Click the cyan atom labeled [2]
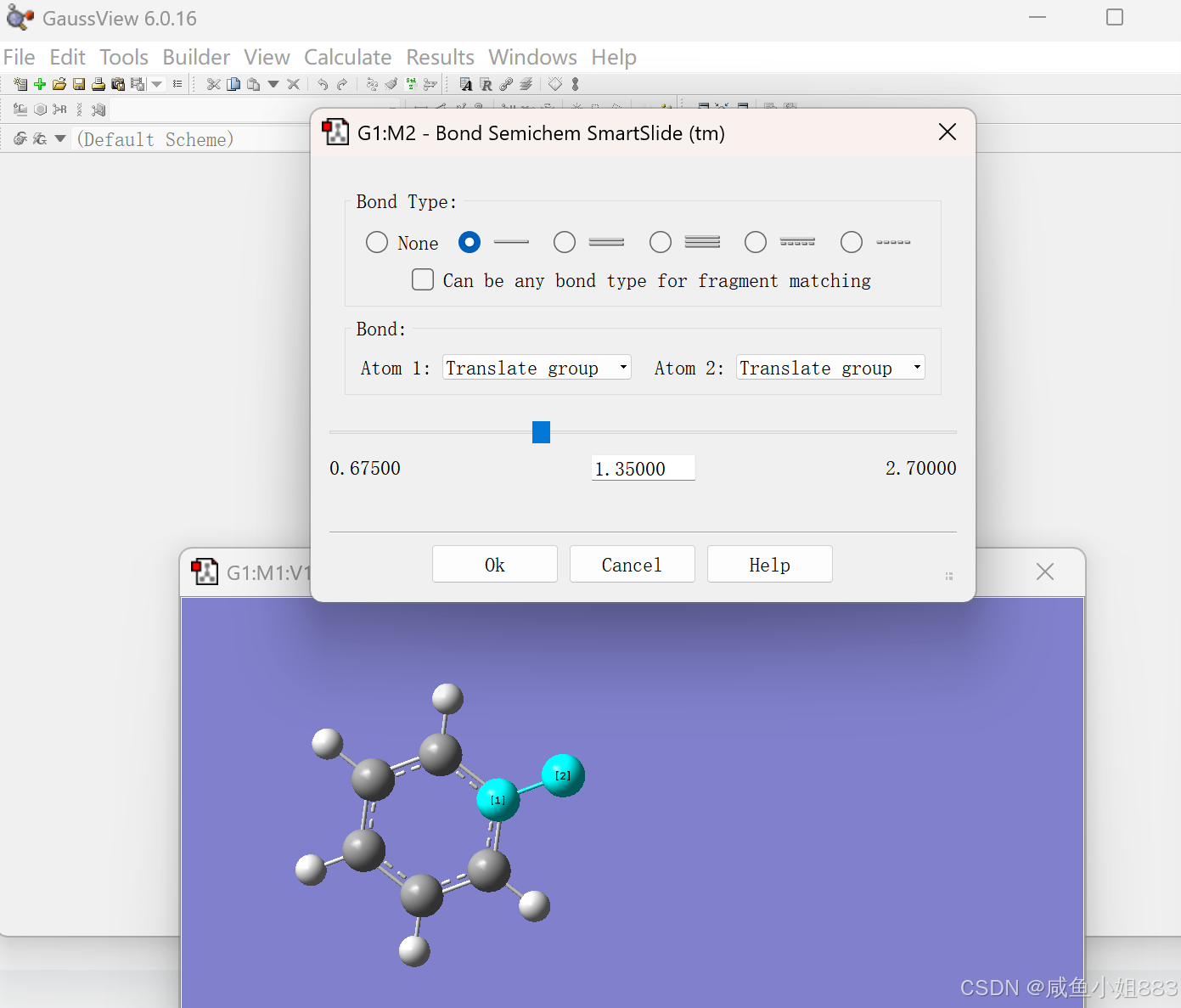Screen dimensions: 1181x1008 point(563,775)
